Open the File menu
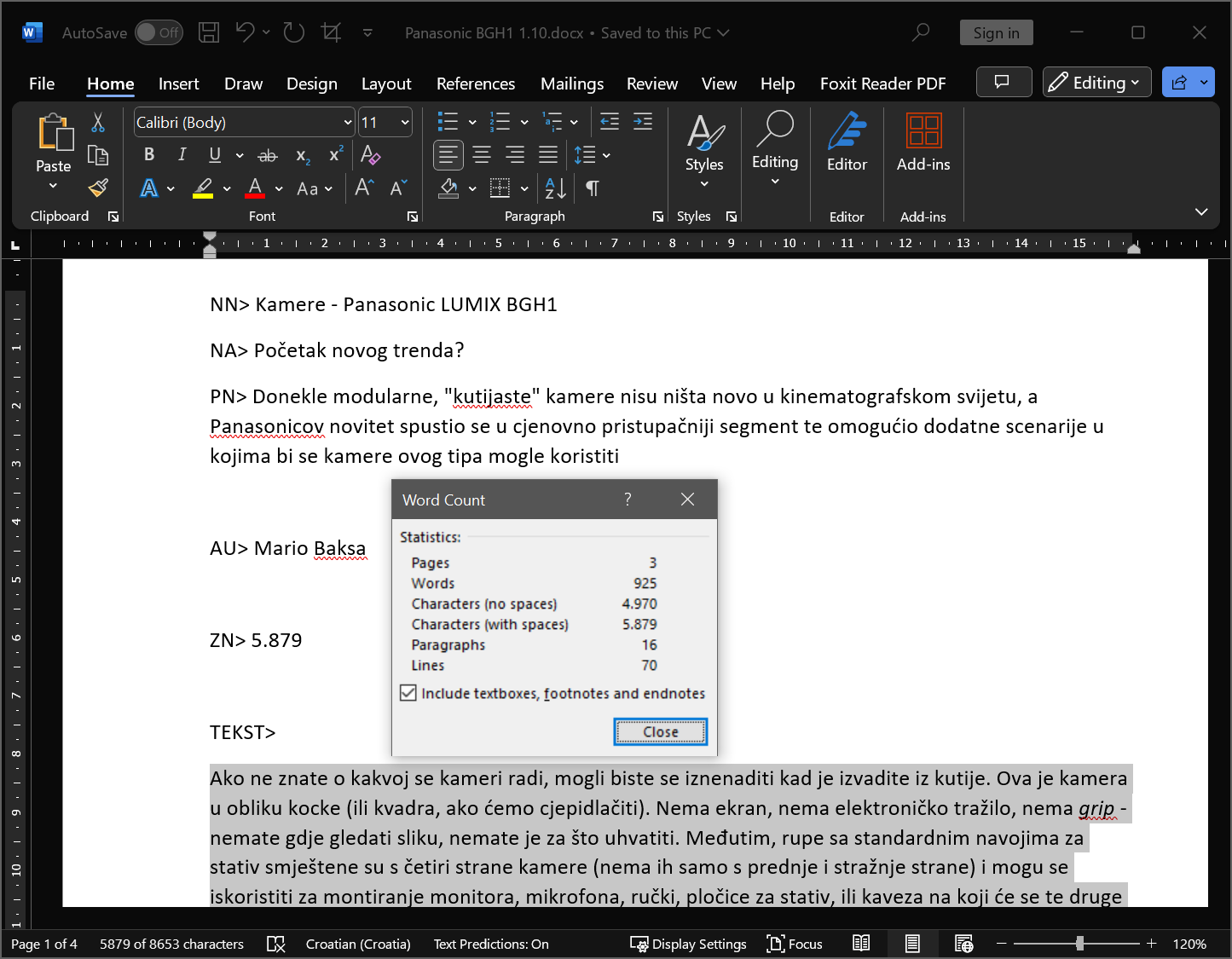 click(42, 84)
